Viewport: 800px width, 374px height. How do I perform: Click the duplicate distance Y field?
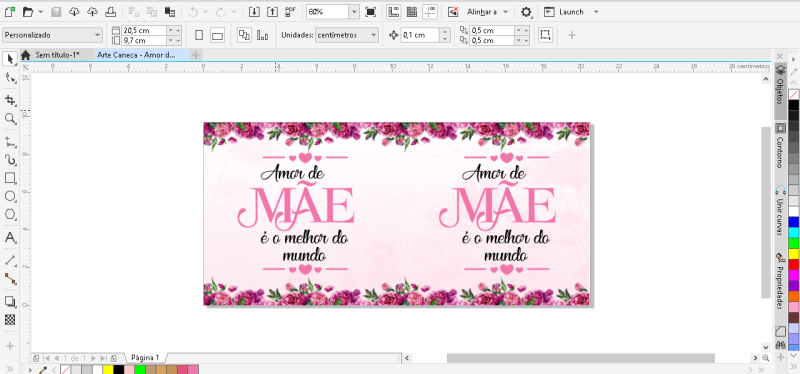(492, 40)
